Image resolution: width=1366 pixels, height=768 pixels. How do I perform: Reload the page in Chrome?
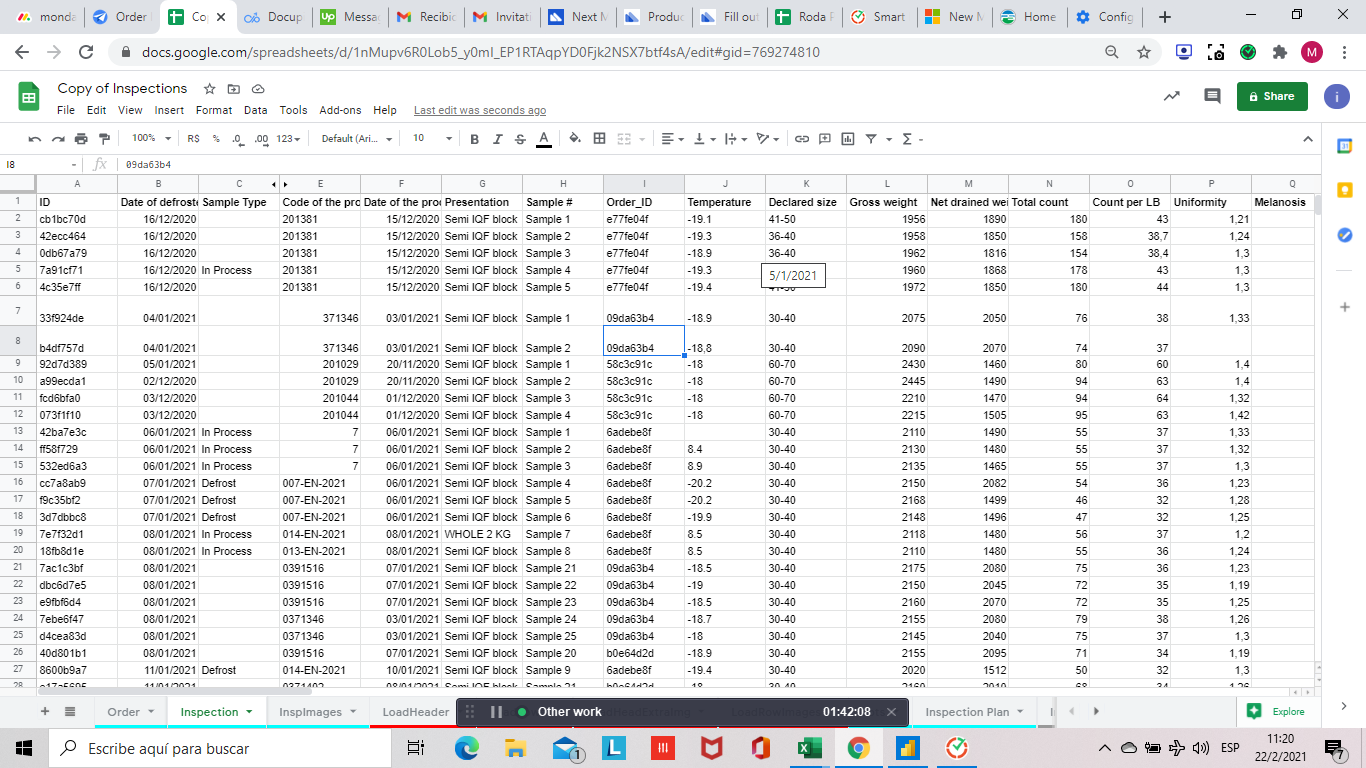click(85, 52)
